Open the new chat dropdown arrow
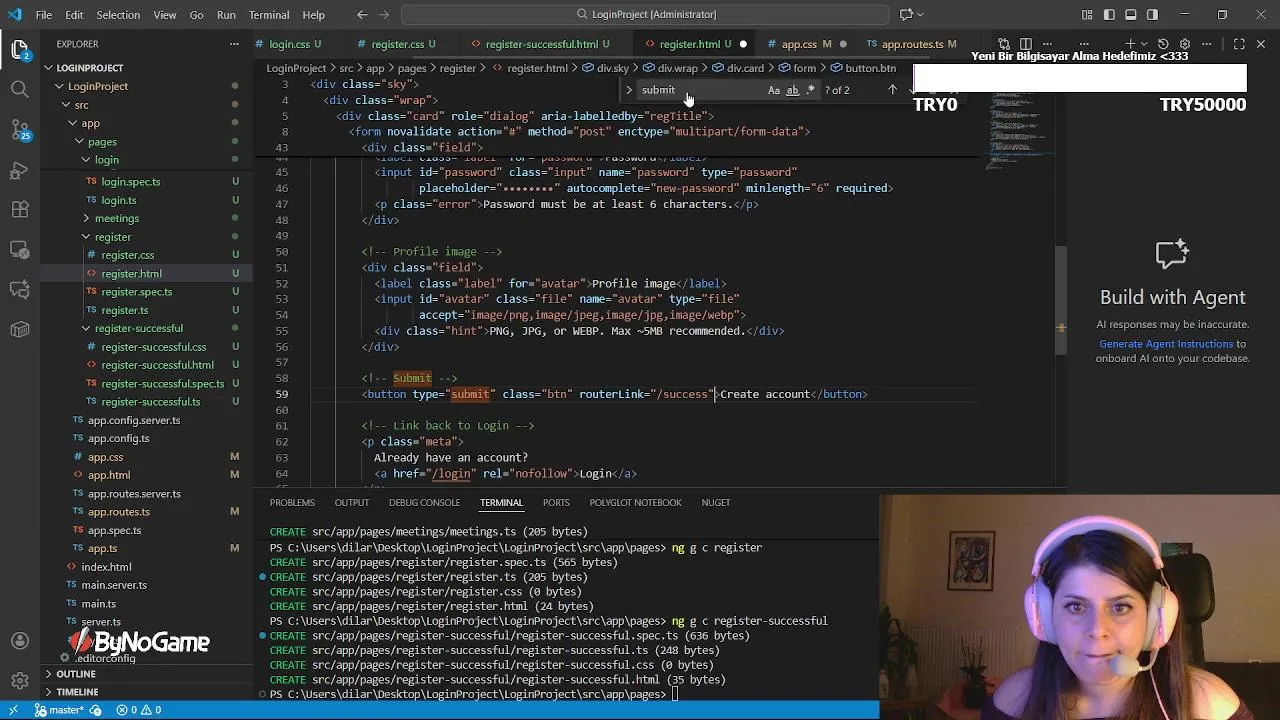This screenshot has width=1280, height=720. click(1144, 44)
